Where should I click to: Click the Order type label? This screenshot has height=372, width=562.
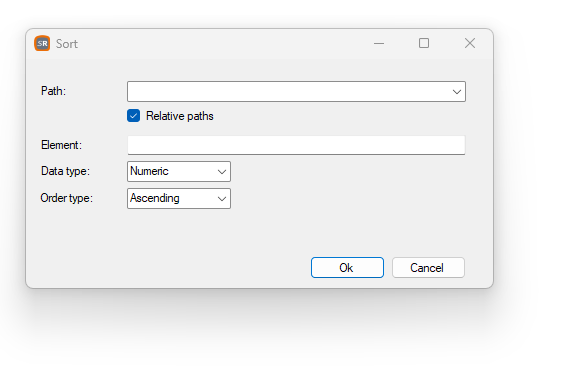[x=66, y=198]
